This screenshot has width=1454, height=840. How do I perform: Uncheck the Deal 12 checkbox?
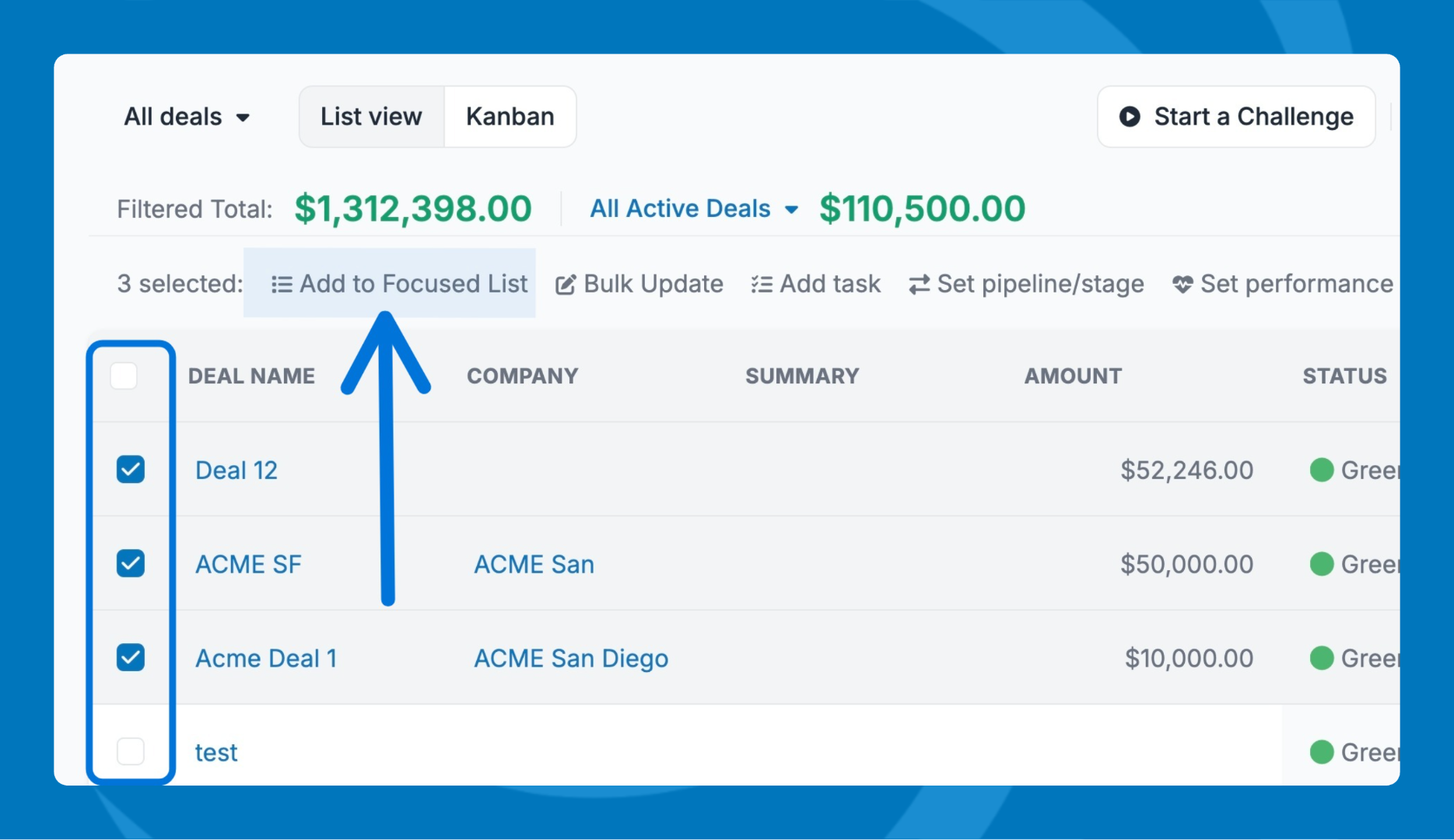click(x=131, y=470)
